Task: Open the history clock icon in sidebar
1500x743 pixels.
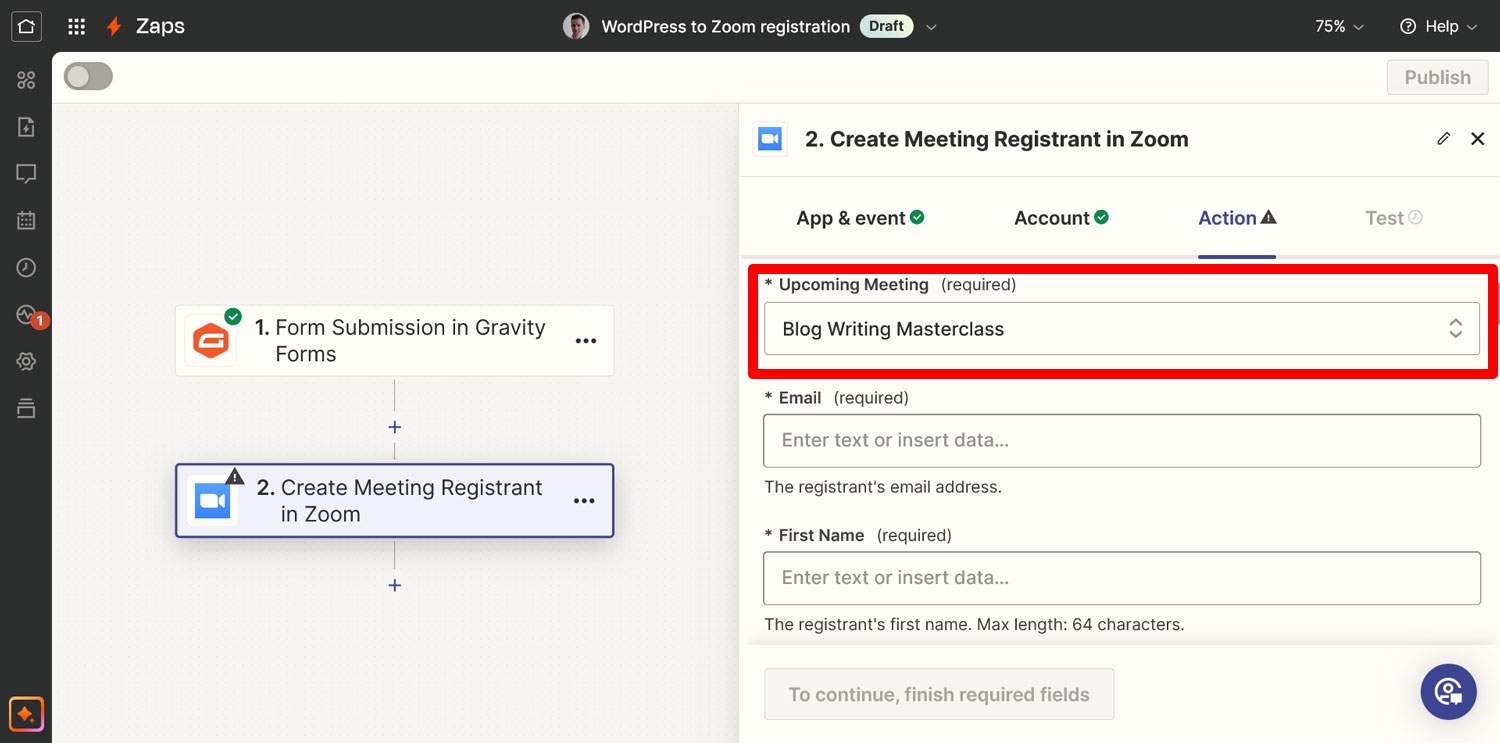Action: tap(26, 267)
